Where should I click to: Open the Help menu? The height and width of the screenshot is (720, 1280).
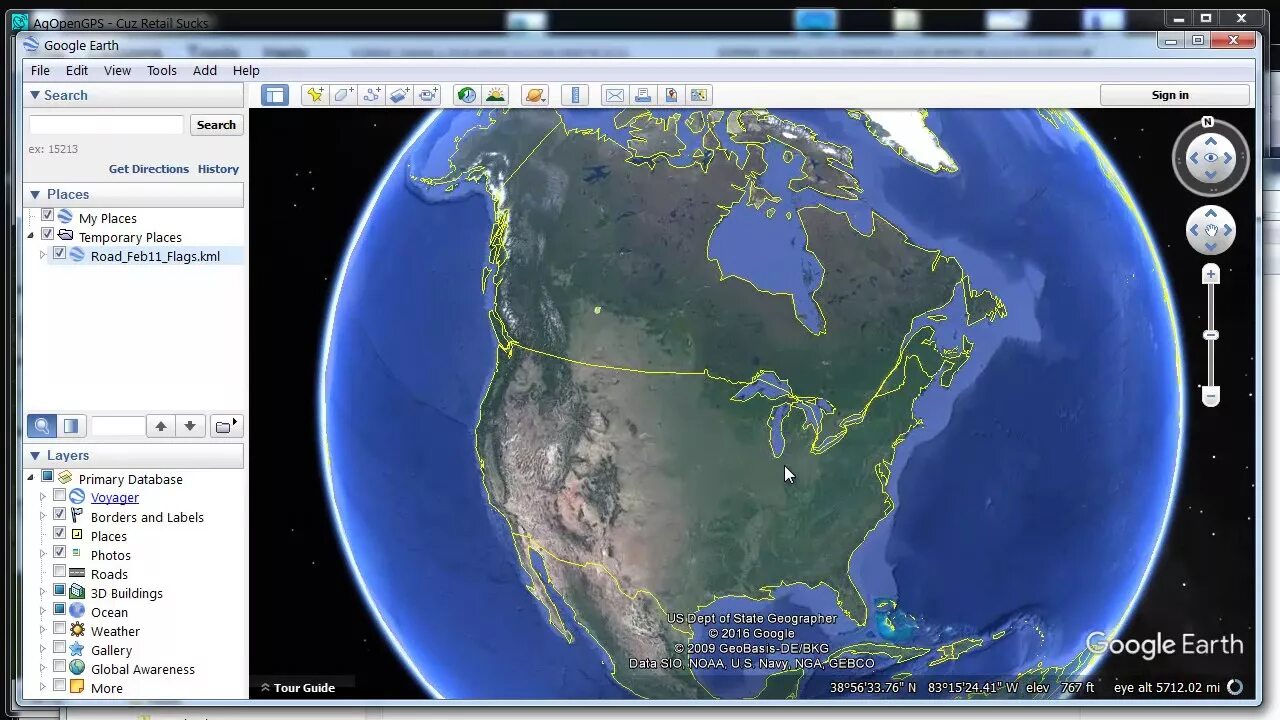tap(246, 70)
